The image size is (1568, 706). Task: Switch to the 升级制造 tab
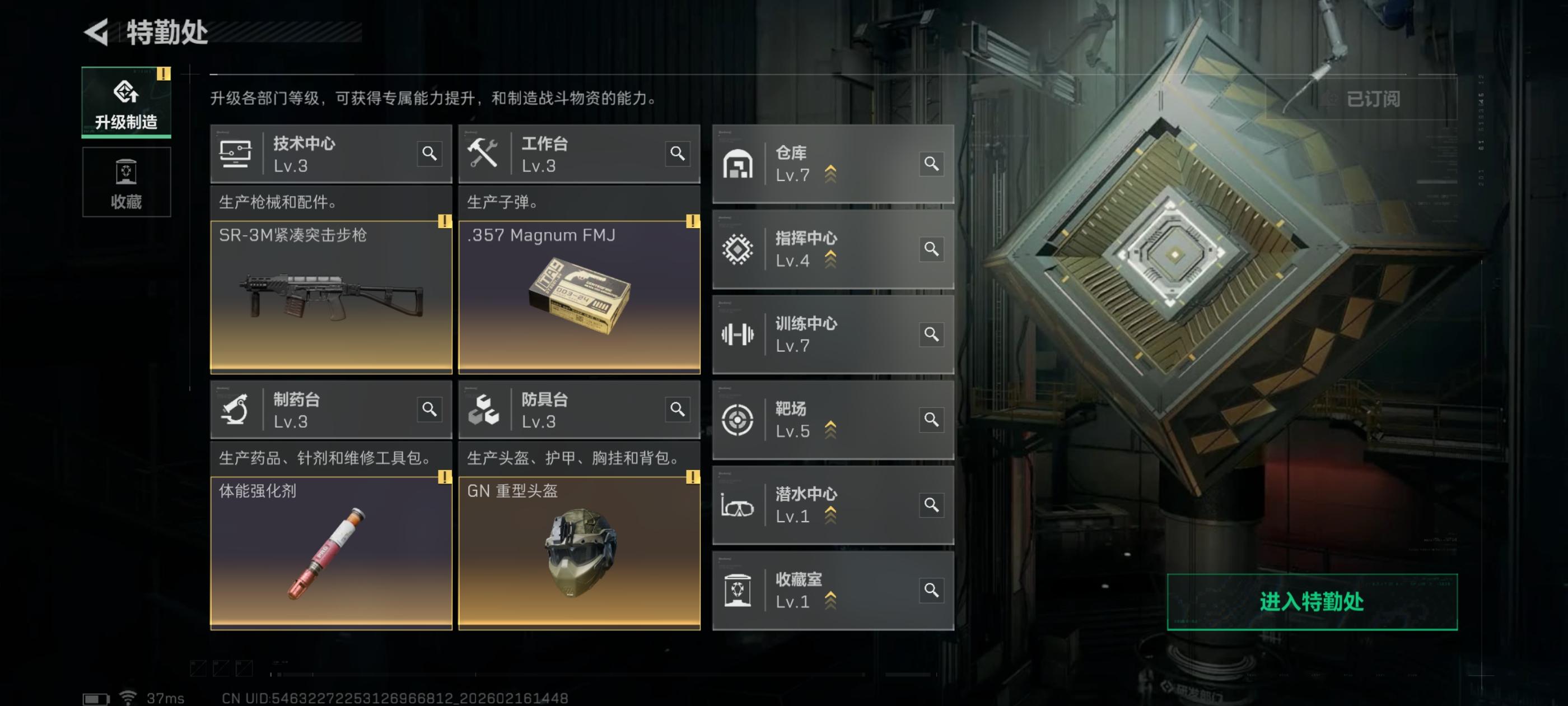pyautogui.click(x=126, y=103)
